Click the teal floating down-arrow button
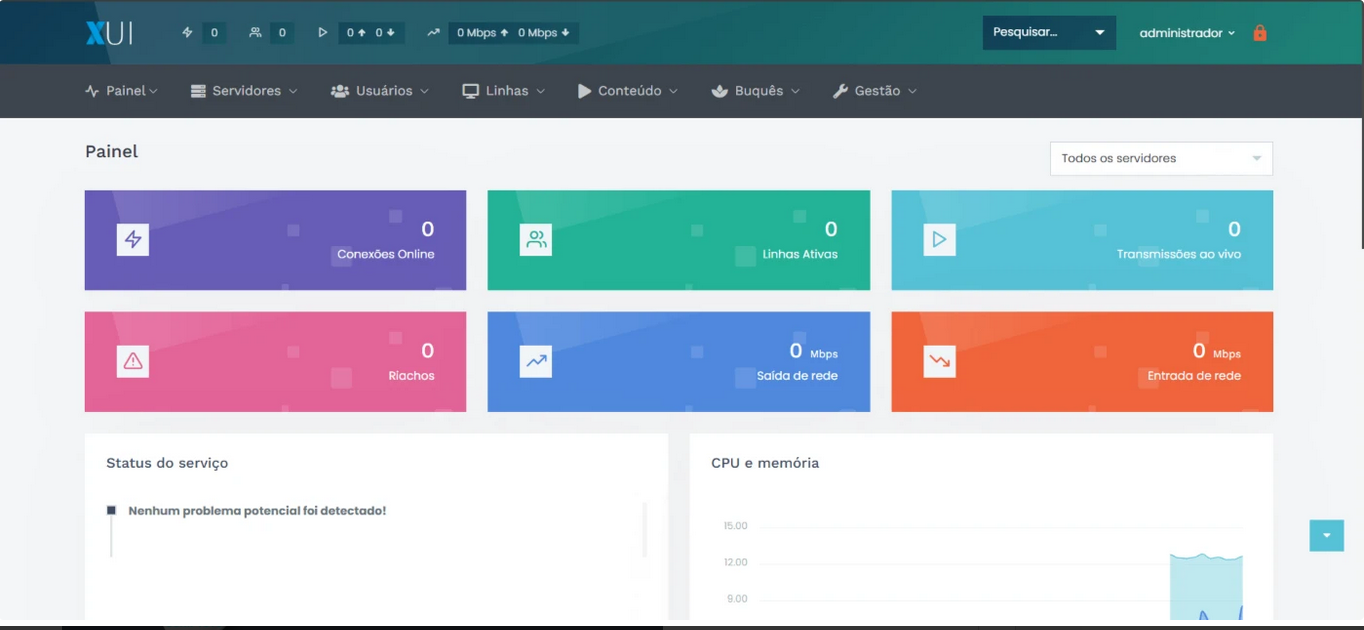The image size is (1364, 630). click(x=1326, y=536)
